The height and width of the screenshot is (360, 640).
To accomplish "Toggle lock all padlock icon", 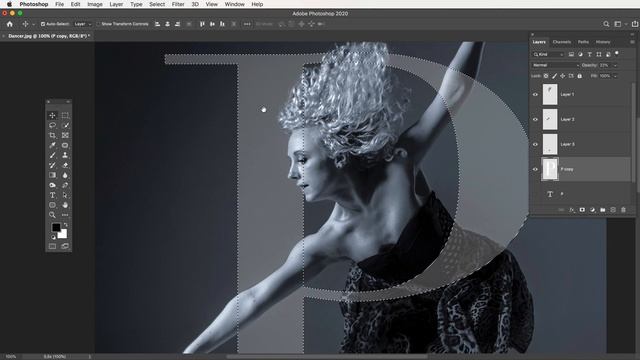I will (580, 76).
